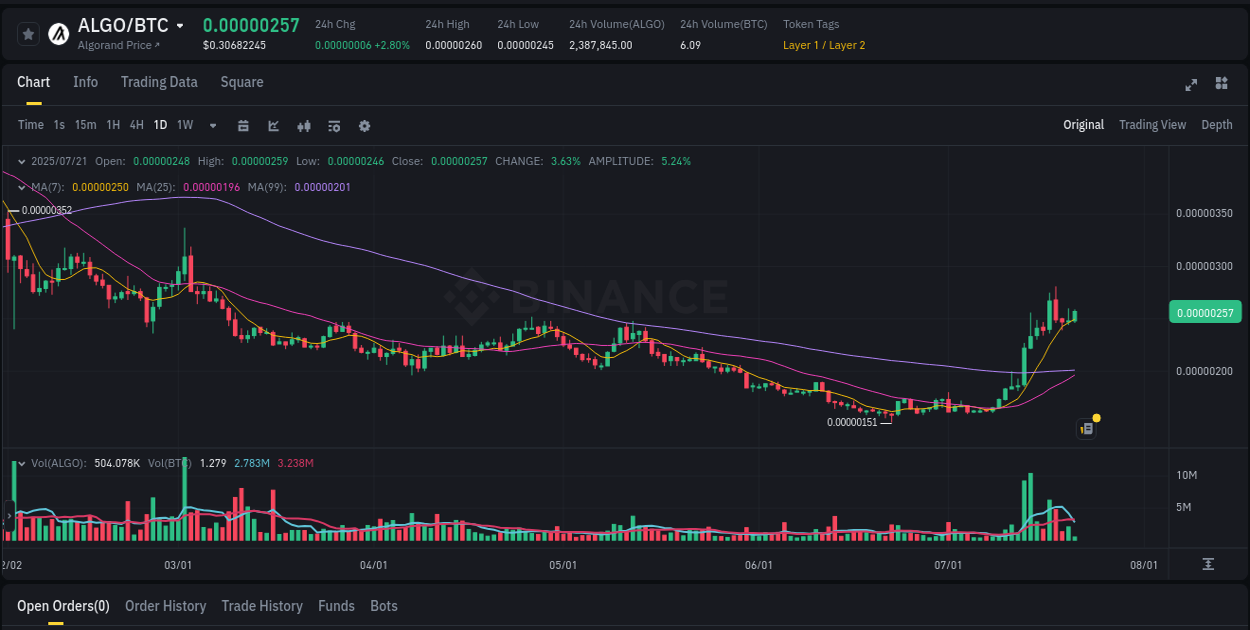
Task: Switch to the Trading Data tab
Action: [x=159, y=82]
